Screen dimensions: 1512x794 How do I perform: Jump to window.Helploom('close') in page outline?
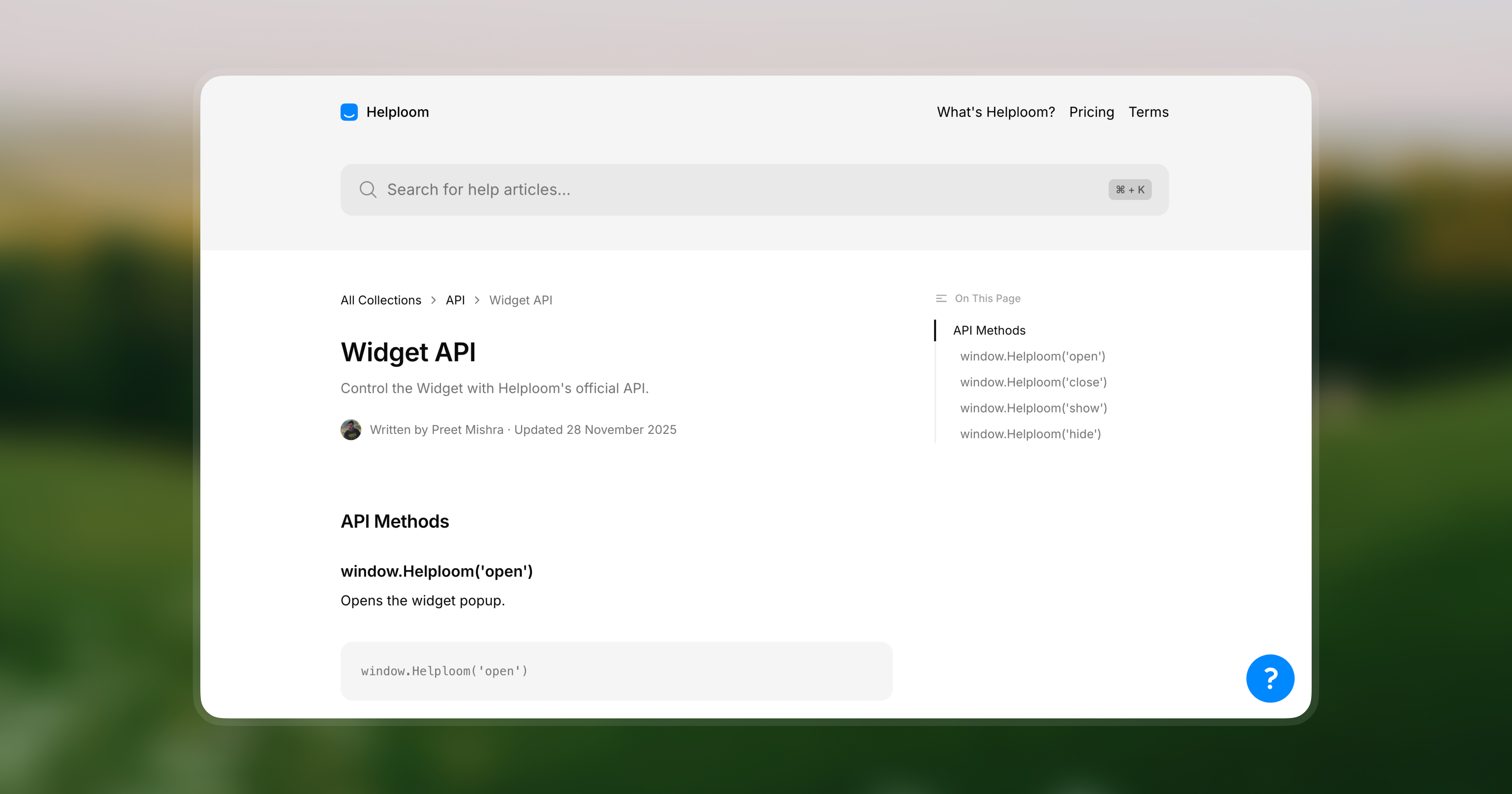point(1033,382)
